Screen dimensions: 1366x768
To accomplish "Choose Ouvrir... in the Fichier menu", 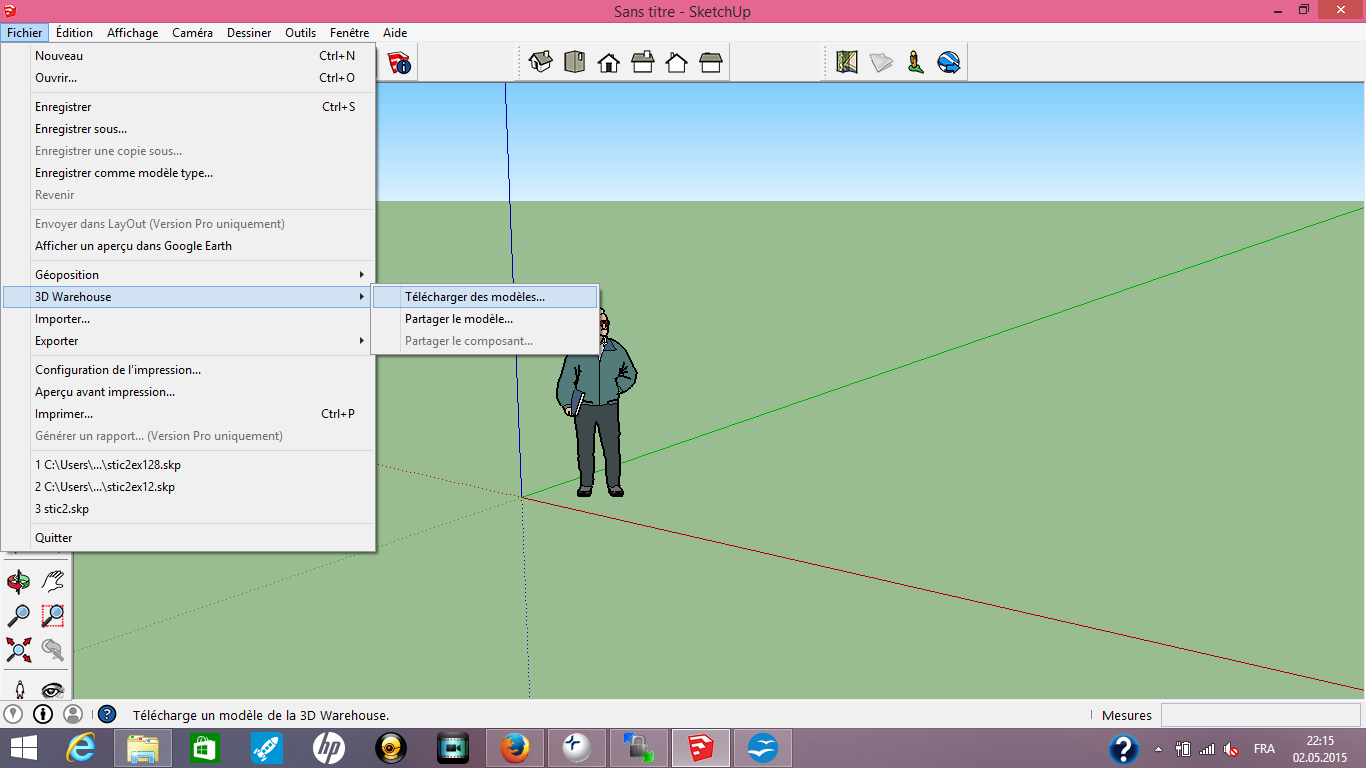I will click(x=189, y=78).
